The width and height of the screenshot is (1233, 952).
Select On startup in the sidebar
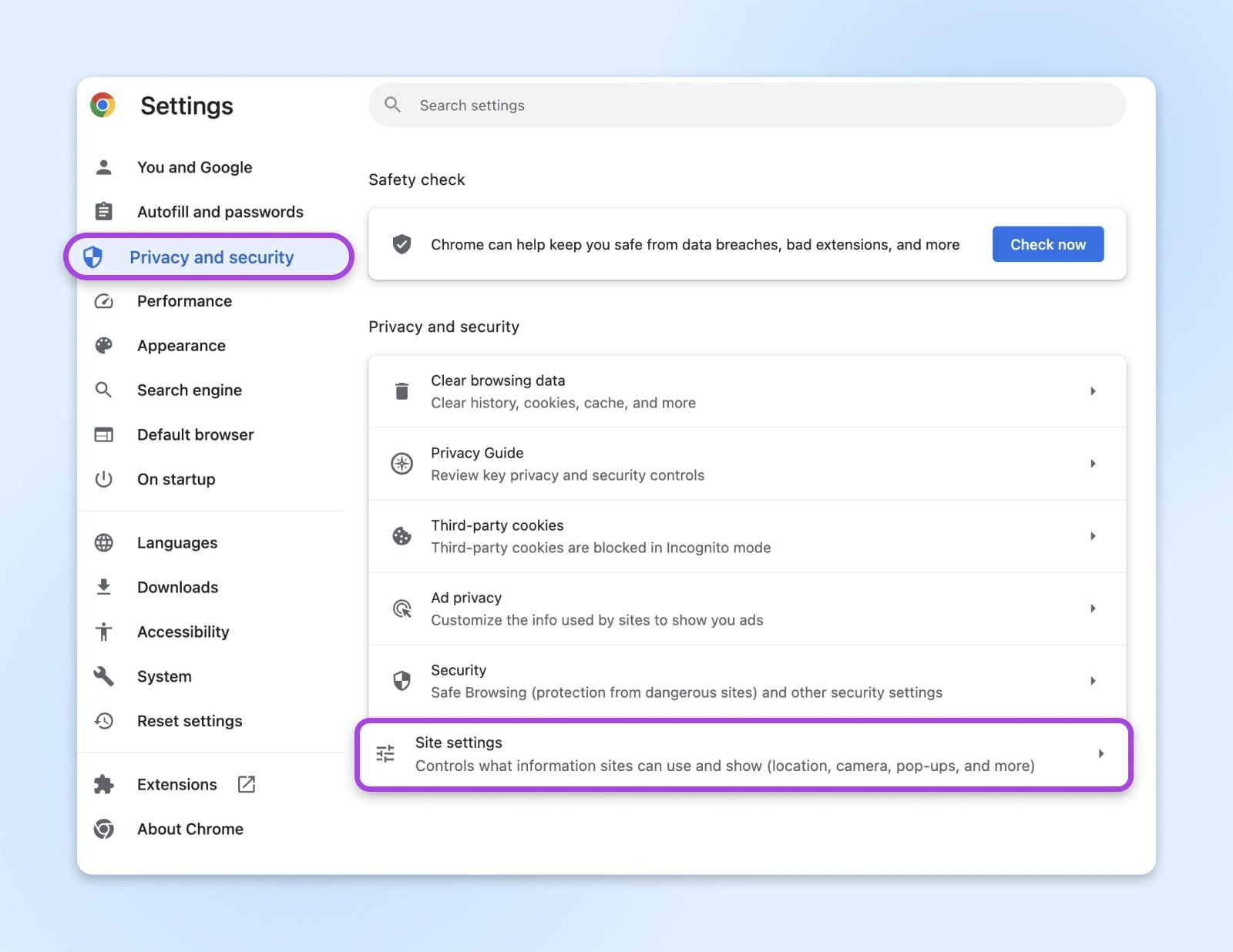[x=176, y=478]
